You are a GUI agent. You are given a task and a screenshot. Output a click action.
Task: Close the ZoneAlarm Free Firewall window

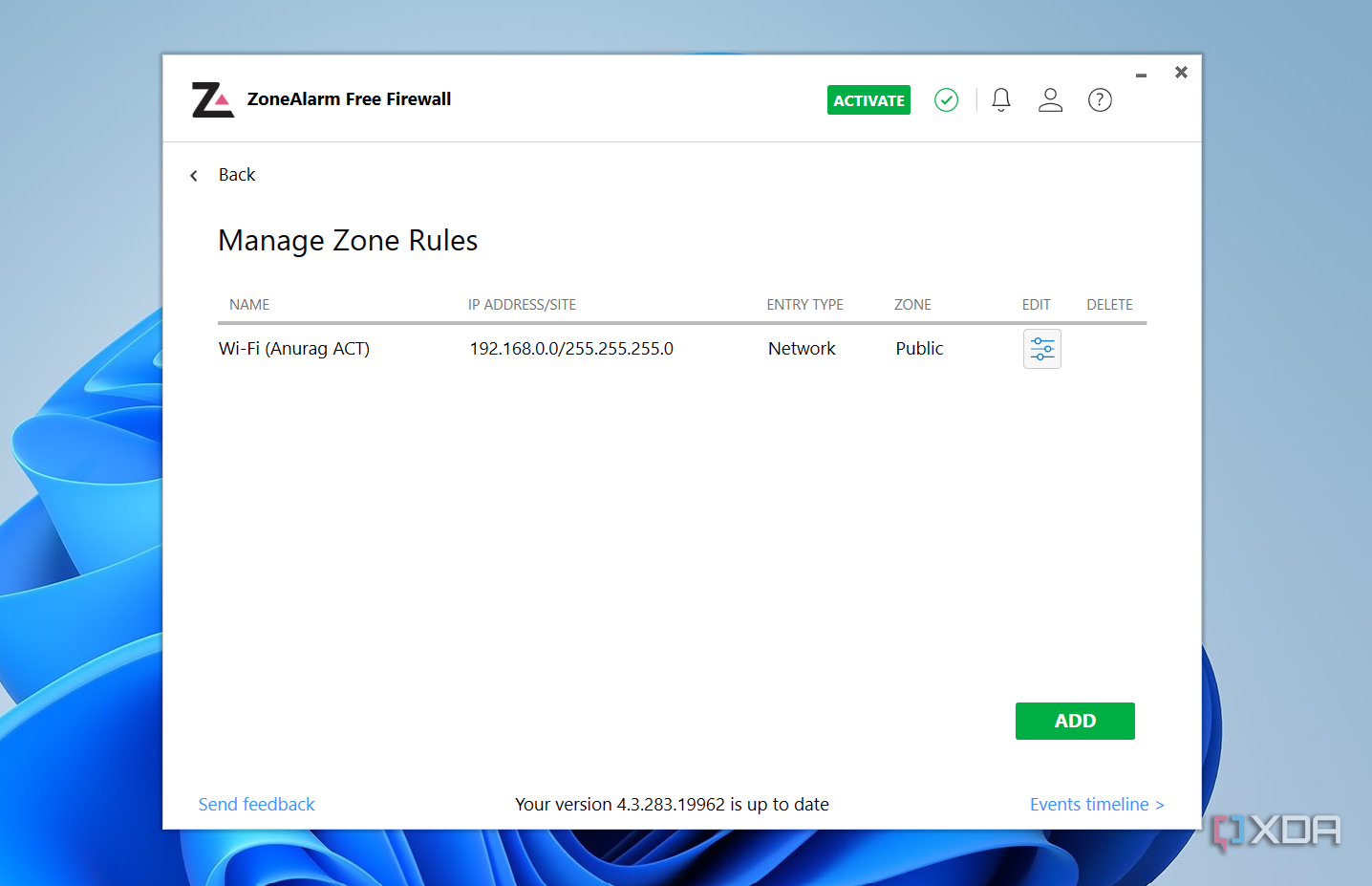[1181, 73]
